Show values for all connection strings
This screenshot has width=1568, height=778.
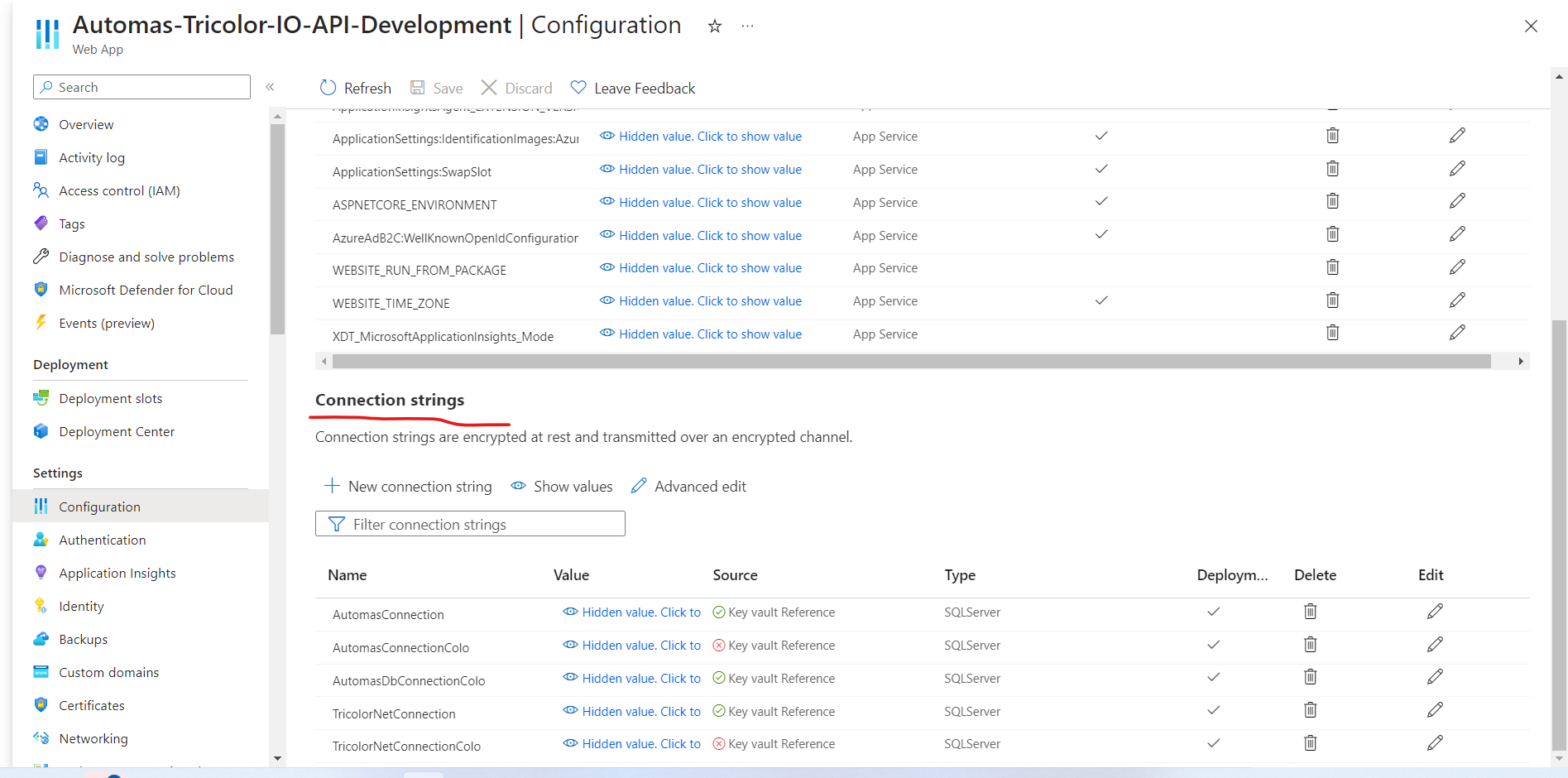click(x=561, y=486)
